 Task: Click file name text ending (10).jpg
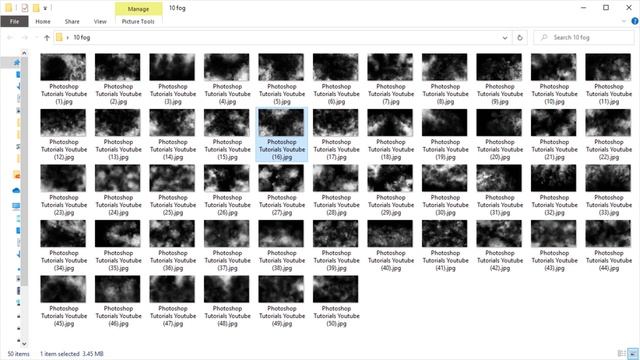pos(554,94)
